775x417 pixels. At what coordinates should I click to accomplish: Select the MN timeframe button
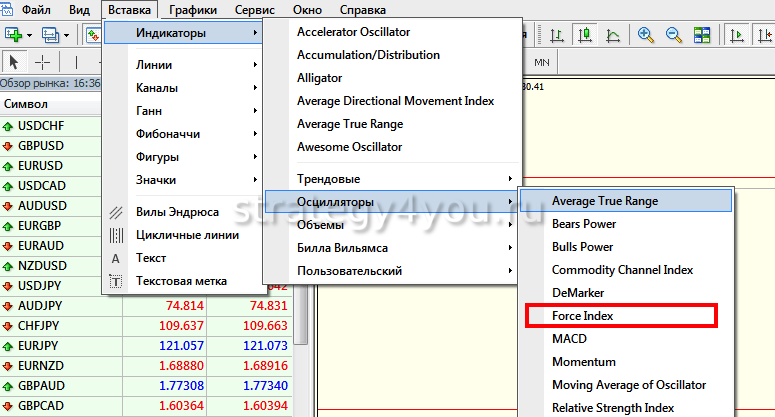tap(543, 62)
